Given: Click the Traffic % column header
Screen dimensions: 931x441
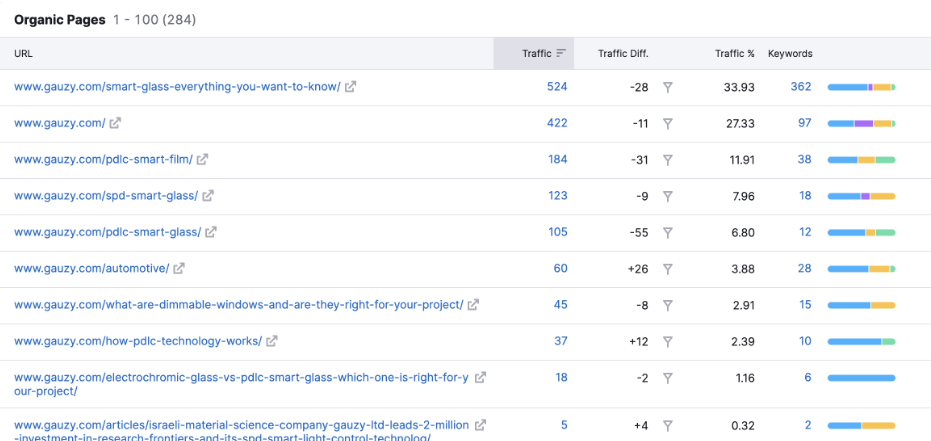Looking at the screenshot, I should (734, 53).
